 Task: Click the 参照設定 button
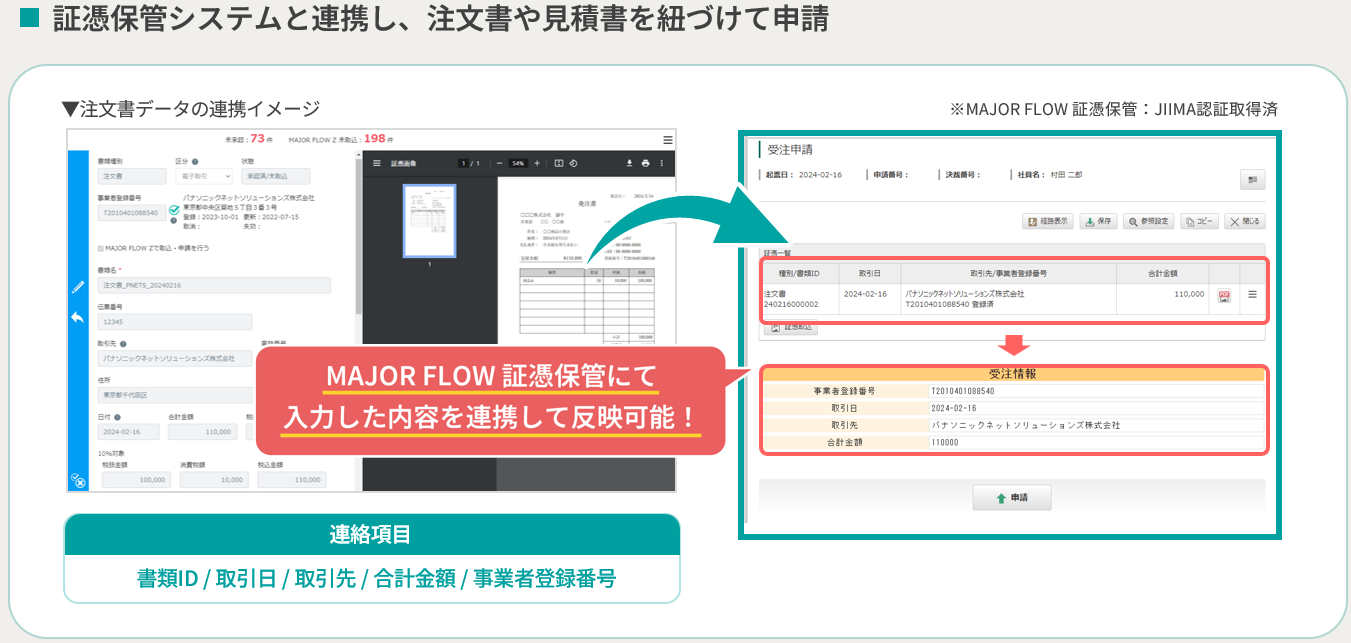[x=1148, y=221]
